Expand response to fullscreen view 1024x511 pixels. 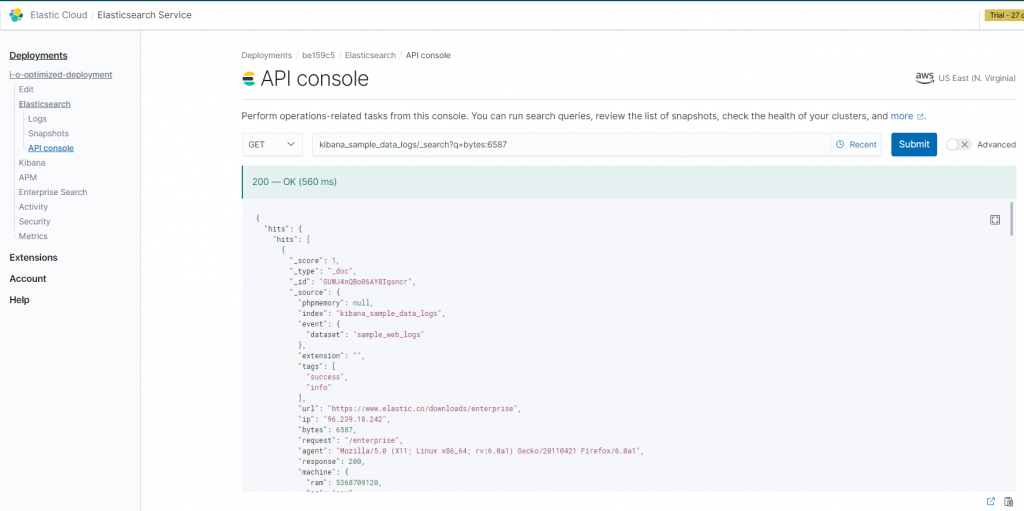pos(995,220)
